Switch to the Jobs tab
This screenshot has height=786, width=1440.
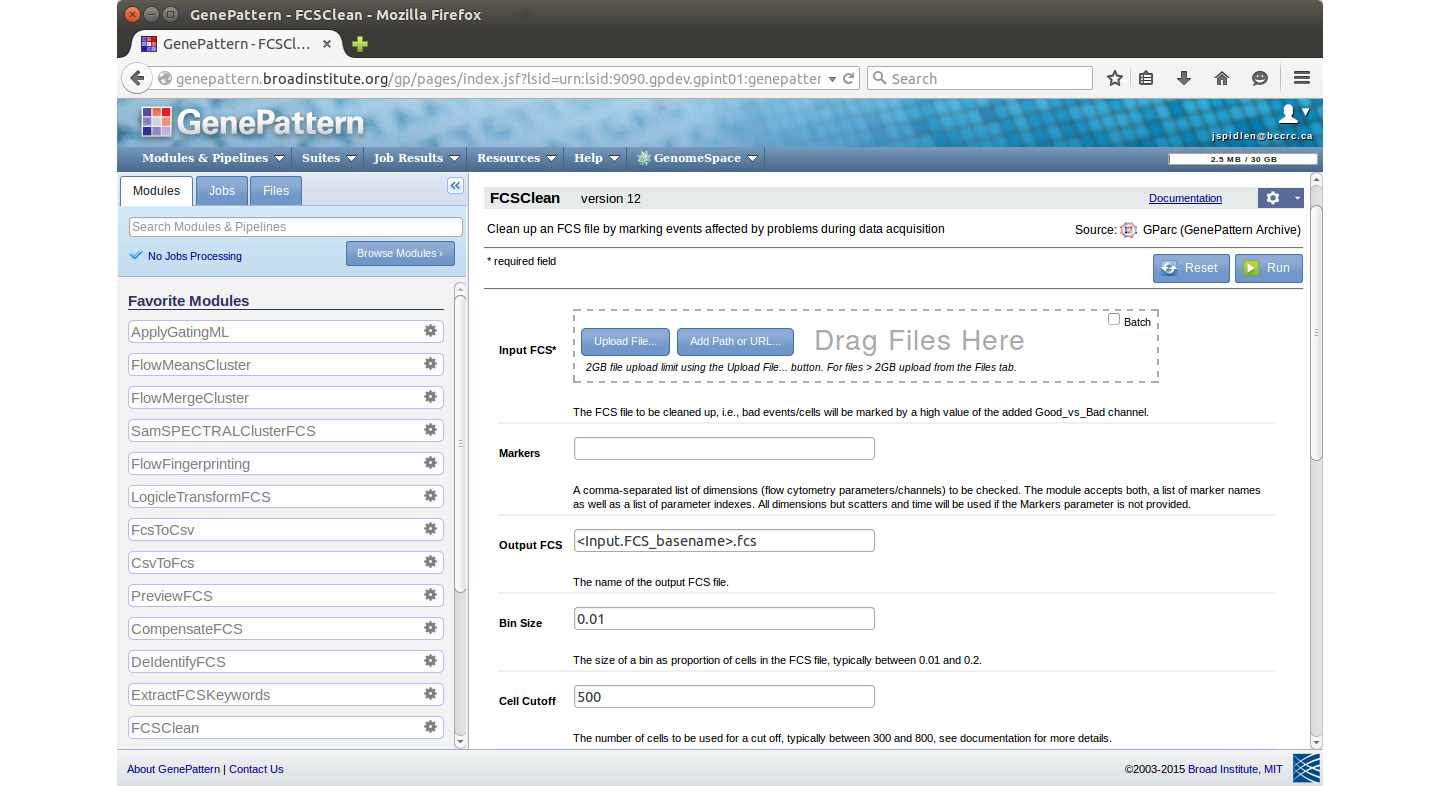(222, 191)
